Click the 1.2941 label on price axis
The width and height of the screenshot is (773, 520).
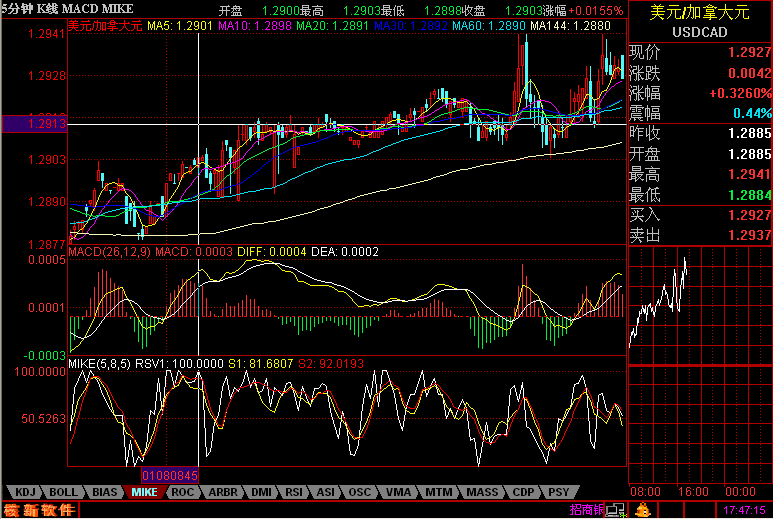[x=46, y=34]
